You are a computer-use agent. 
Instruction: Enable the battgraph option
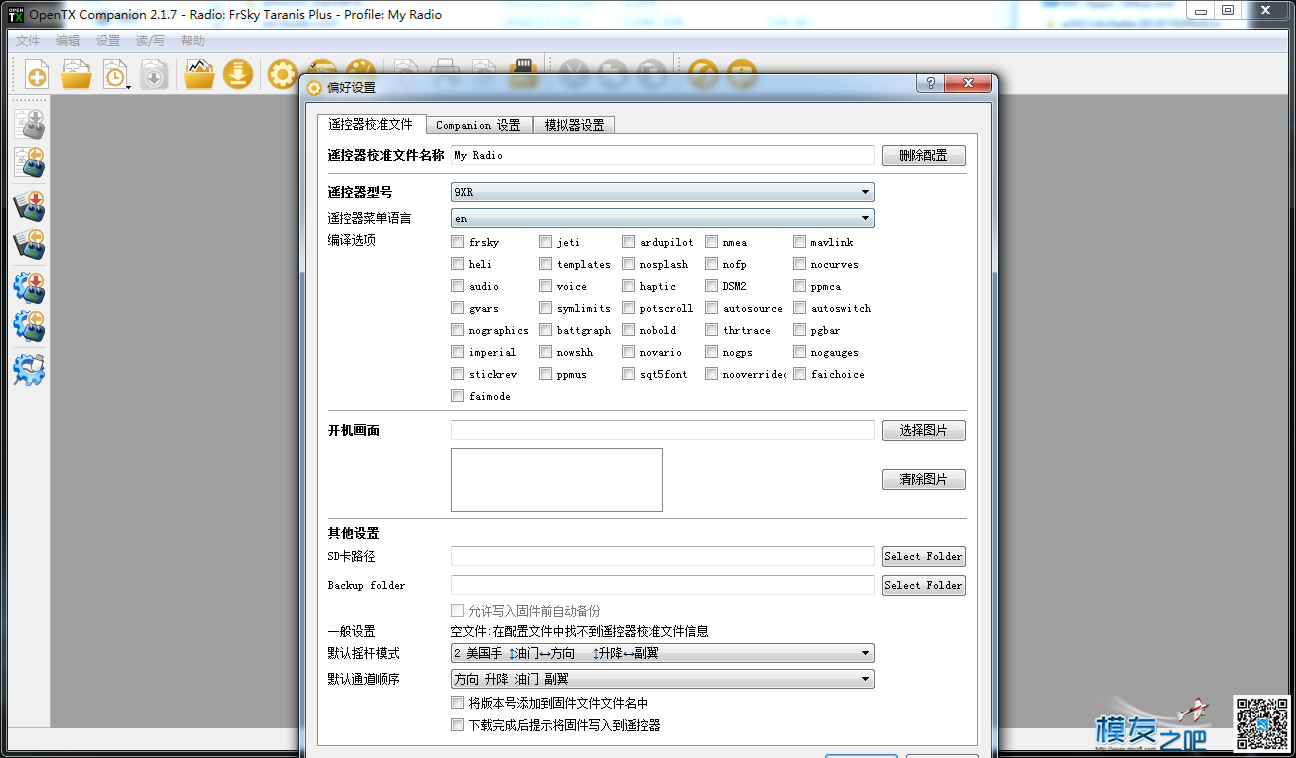(x=545, y=330)
